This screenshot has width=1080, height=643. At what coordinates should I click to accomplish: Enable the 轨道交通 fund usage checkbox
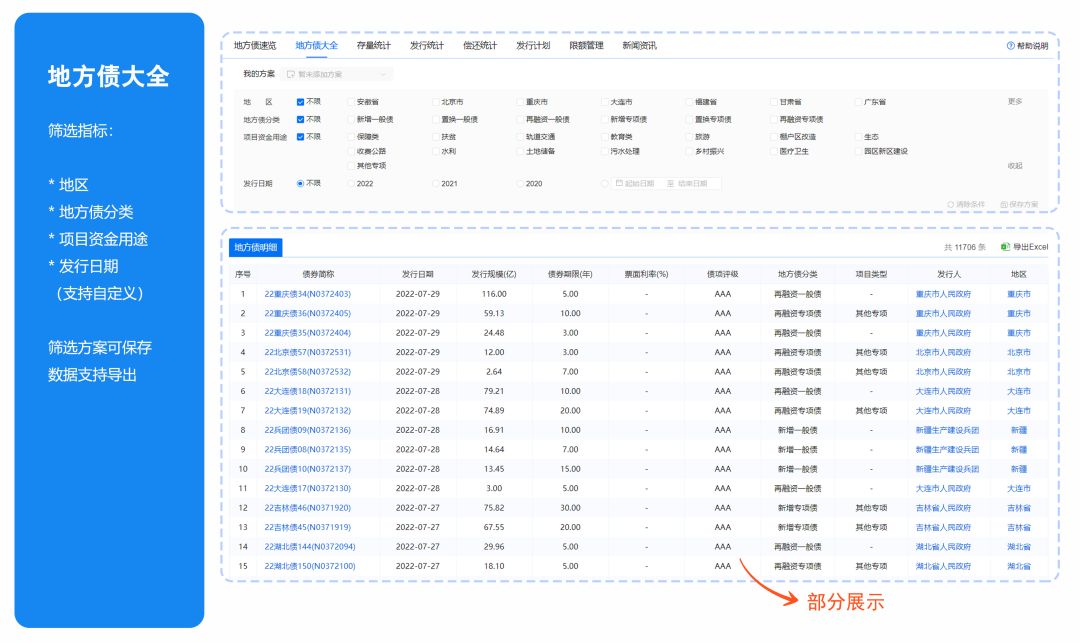521,136
